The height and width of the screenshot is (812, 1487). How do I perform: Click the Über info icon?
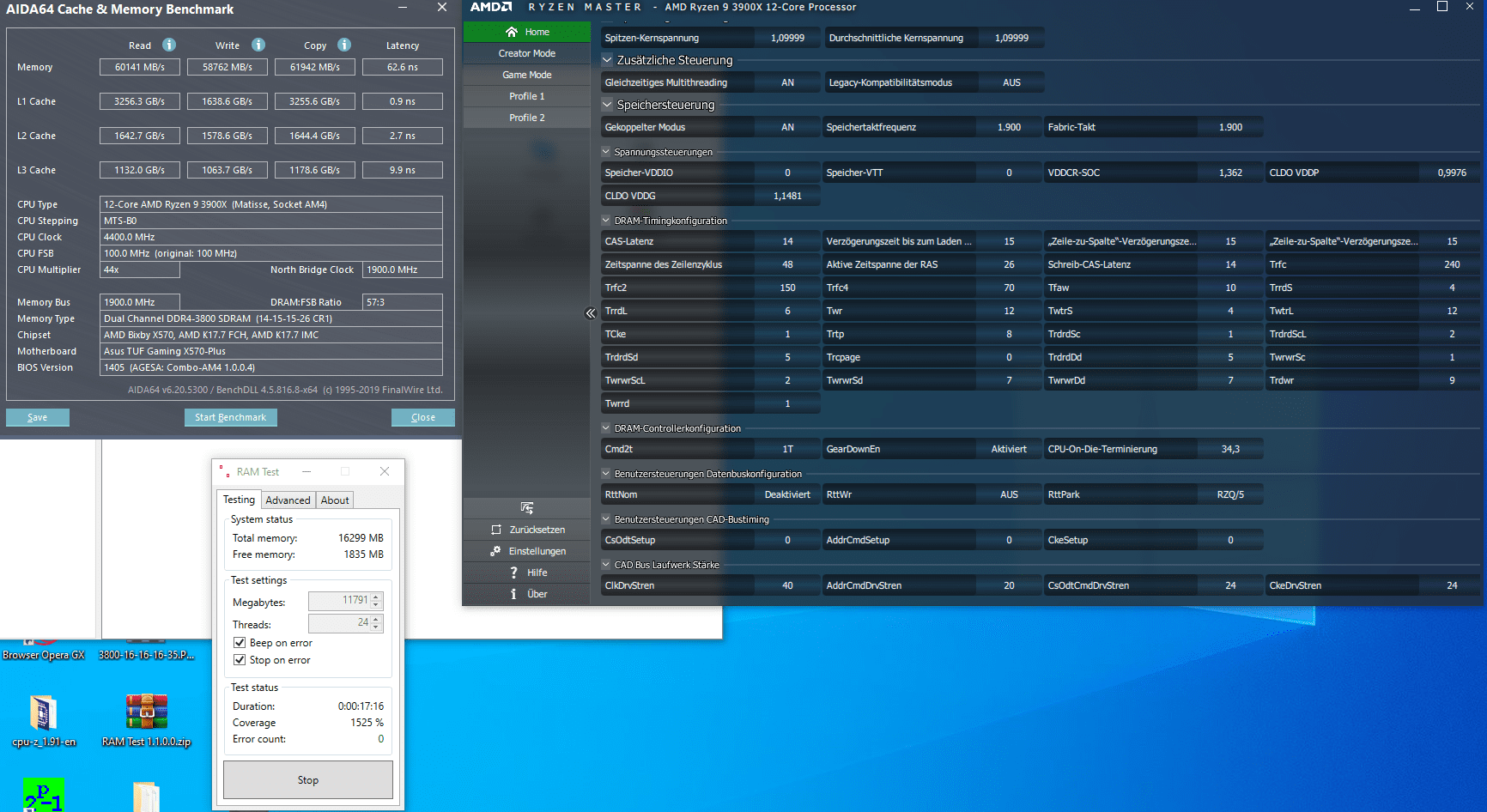click(x=513, y=594)
